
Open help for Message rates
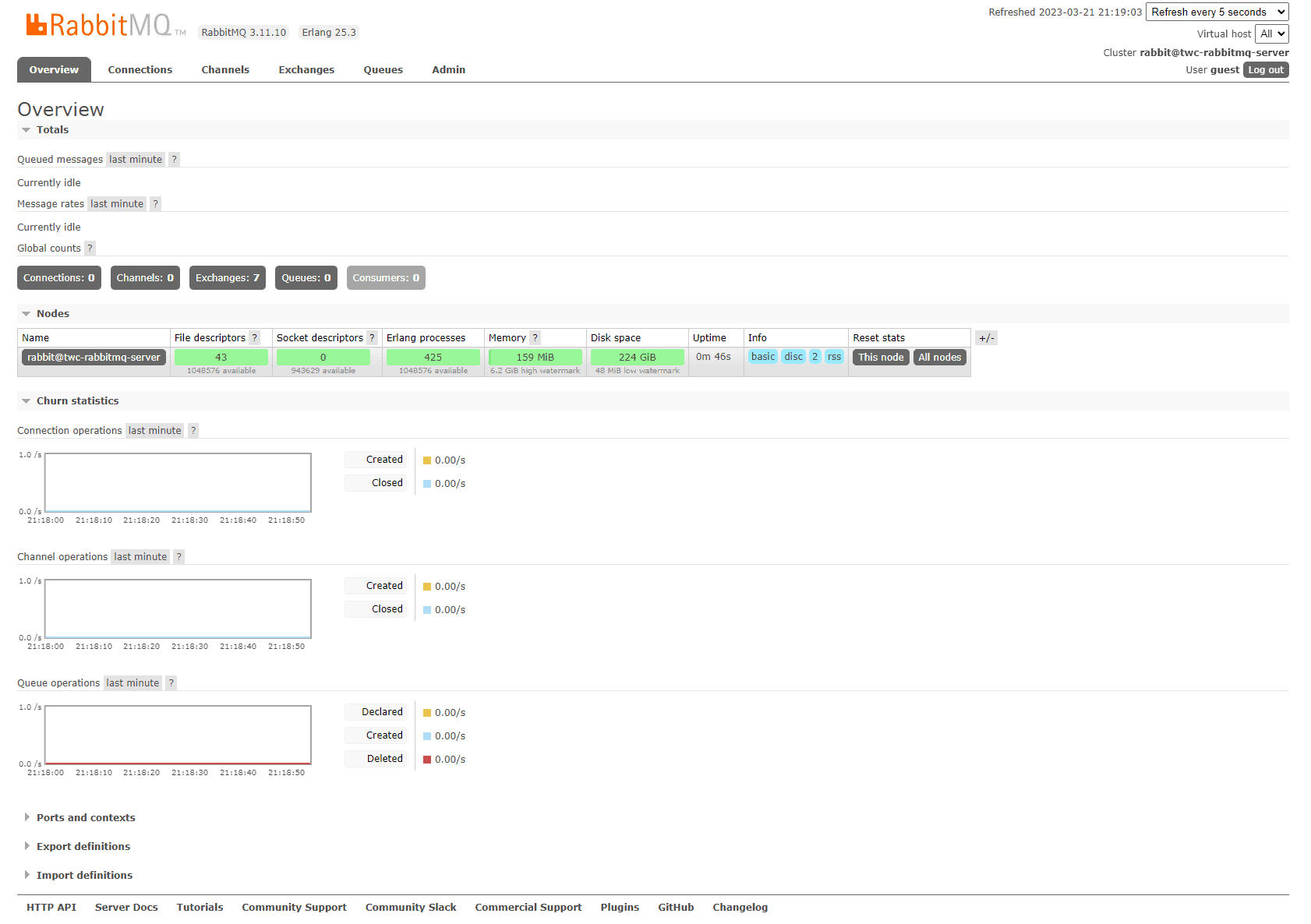pos(155,203)
